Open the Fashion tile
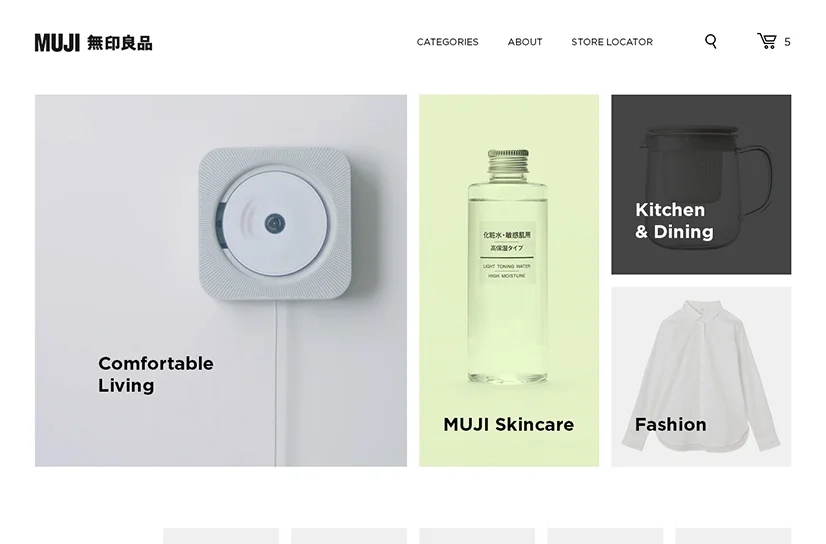The height and width of the screenshot is (544, 826). (x=701, y=377)
